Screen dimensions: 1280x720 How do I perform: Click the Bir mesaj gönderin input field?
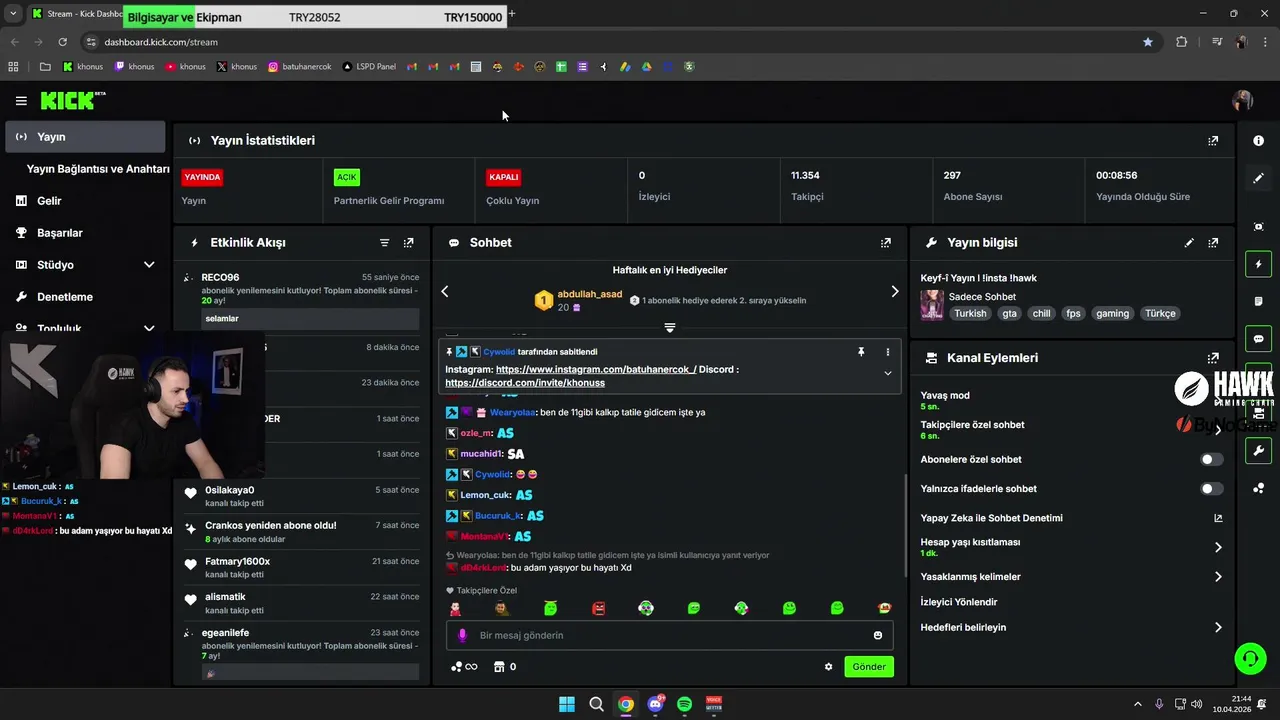pyautogui.click(x=670, y=635)
